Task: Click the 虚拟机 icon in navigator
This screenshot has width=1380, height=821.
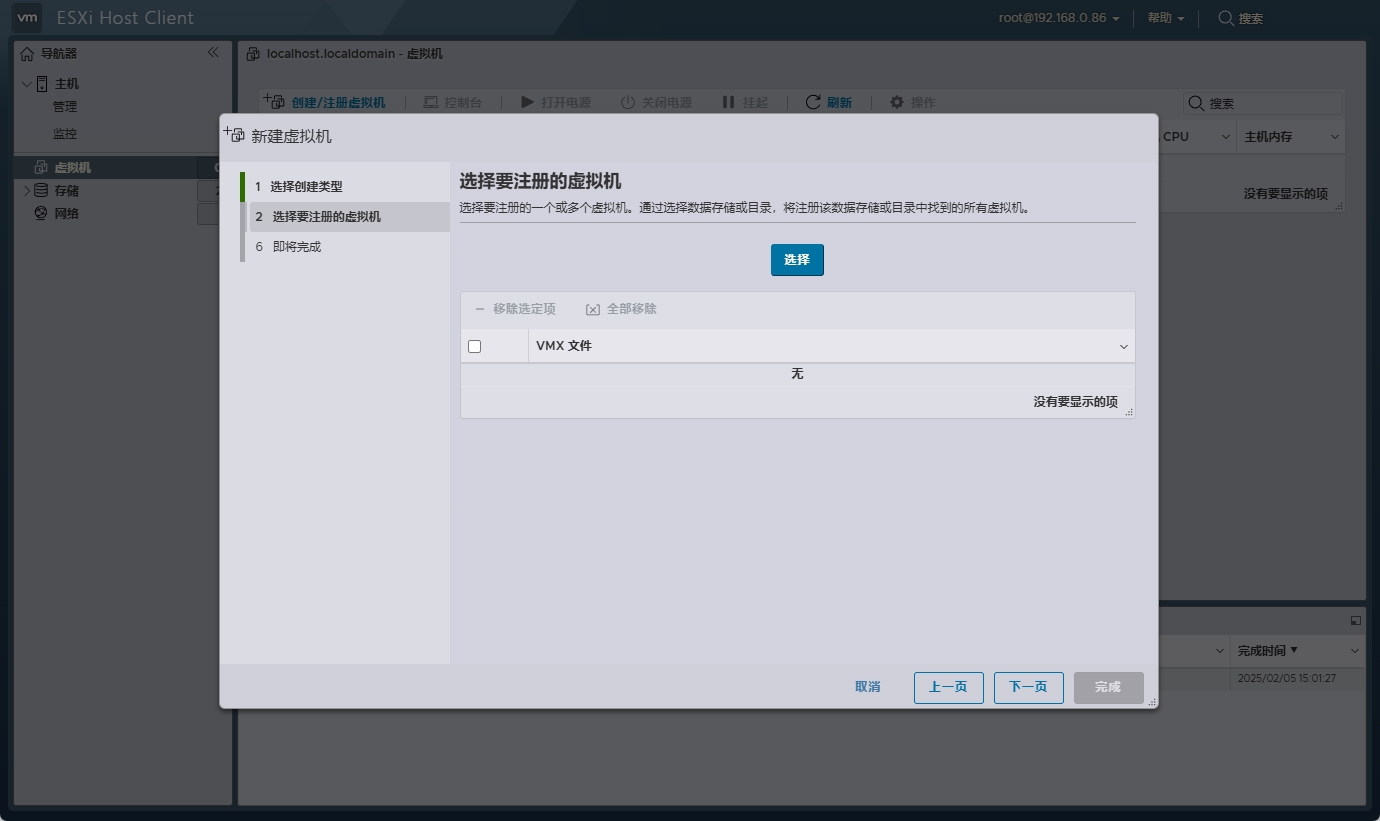Action: click(x=41, y=167)
